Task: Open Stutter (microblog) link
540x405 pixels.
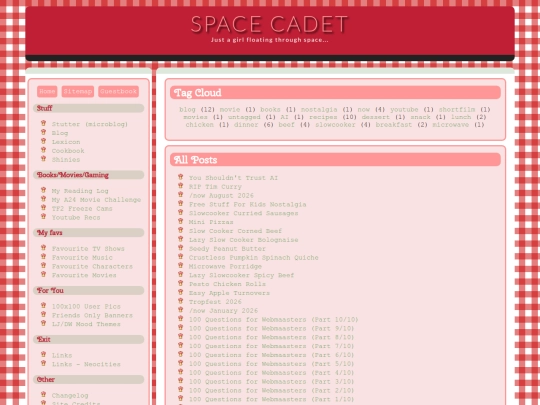Action: 90,124
